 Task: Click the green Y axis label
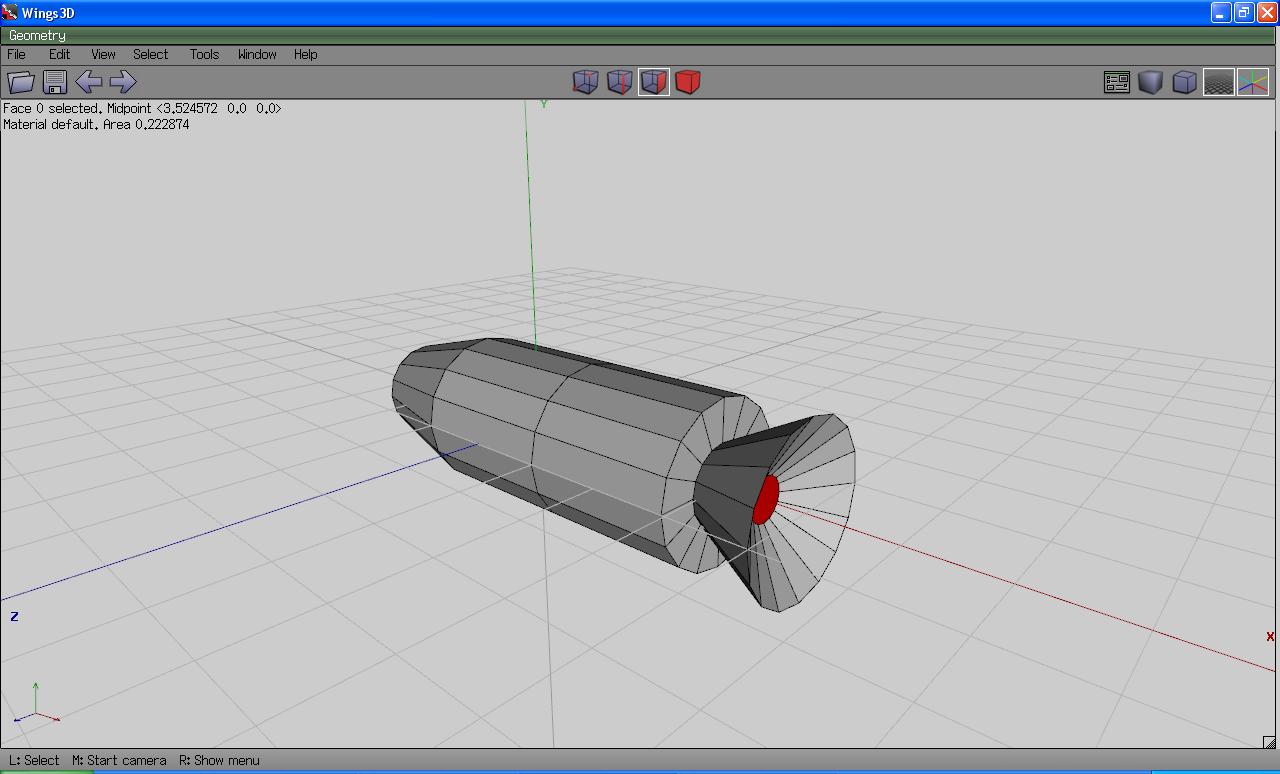(x=544, y=104)
